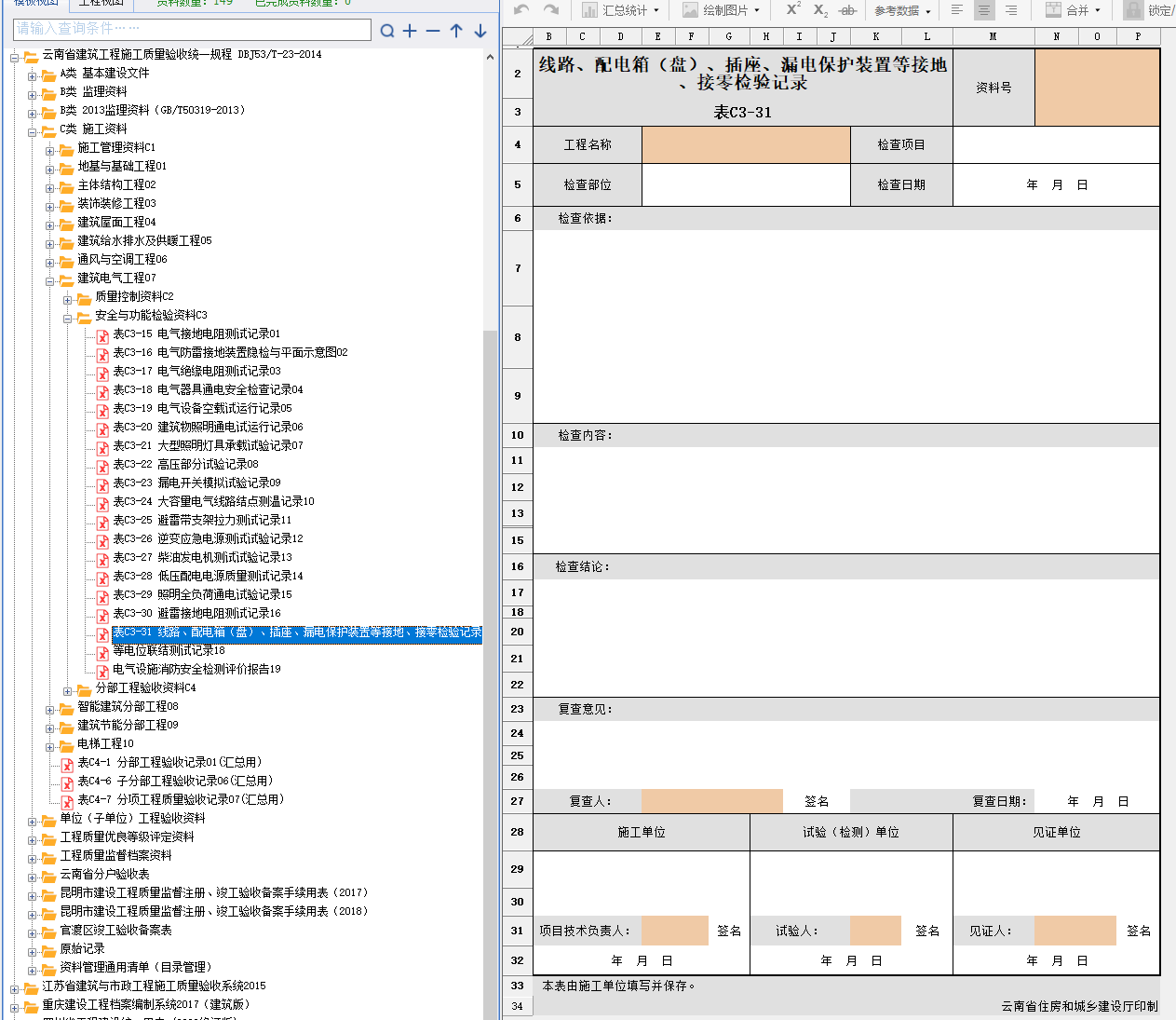Image resolution: width=1176 pixels, height=1020 pixels.
Task: Click the down arrow icon beside search
Action: (480, 31)
